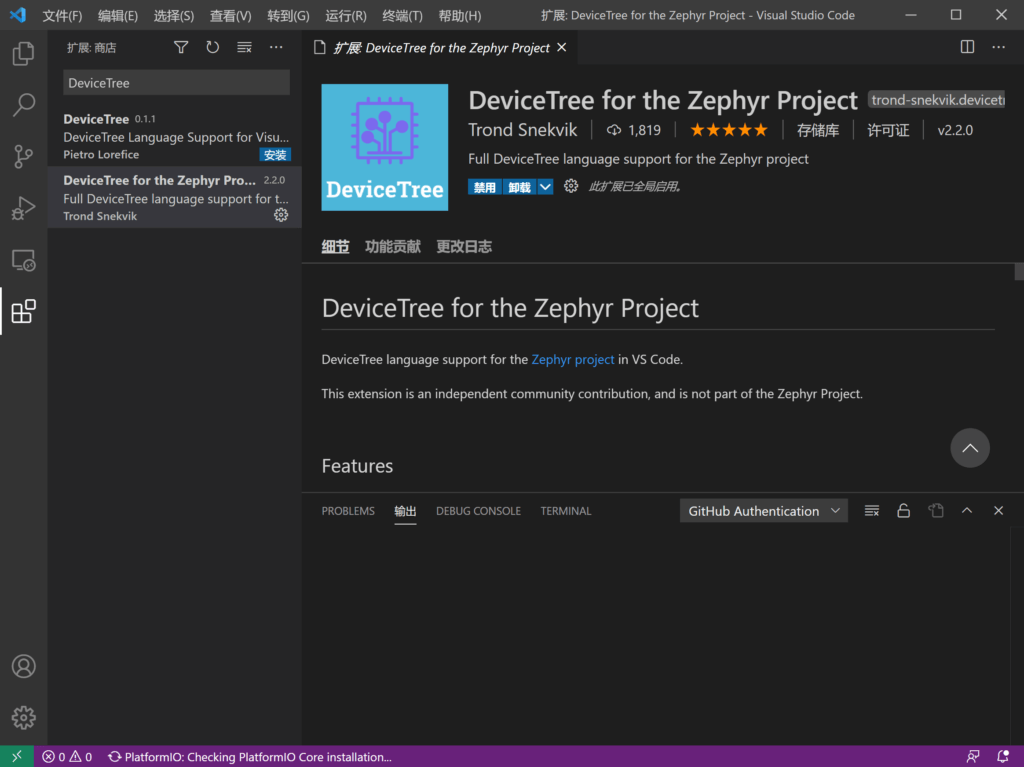This screenshot has height=767, width=1024.
Task: Open manage gear for Zephyr extension in list
Action: click(x=281, y=215)
